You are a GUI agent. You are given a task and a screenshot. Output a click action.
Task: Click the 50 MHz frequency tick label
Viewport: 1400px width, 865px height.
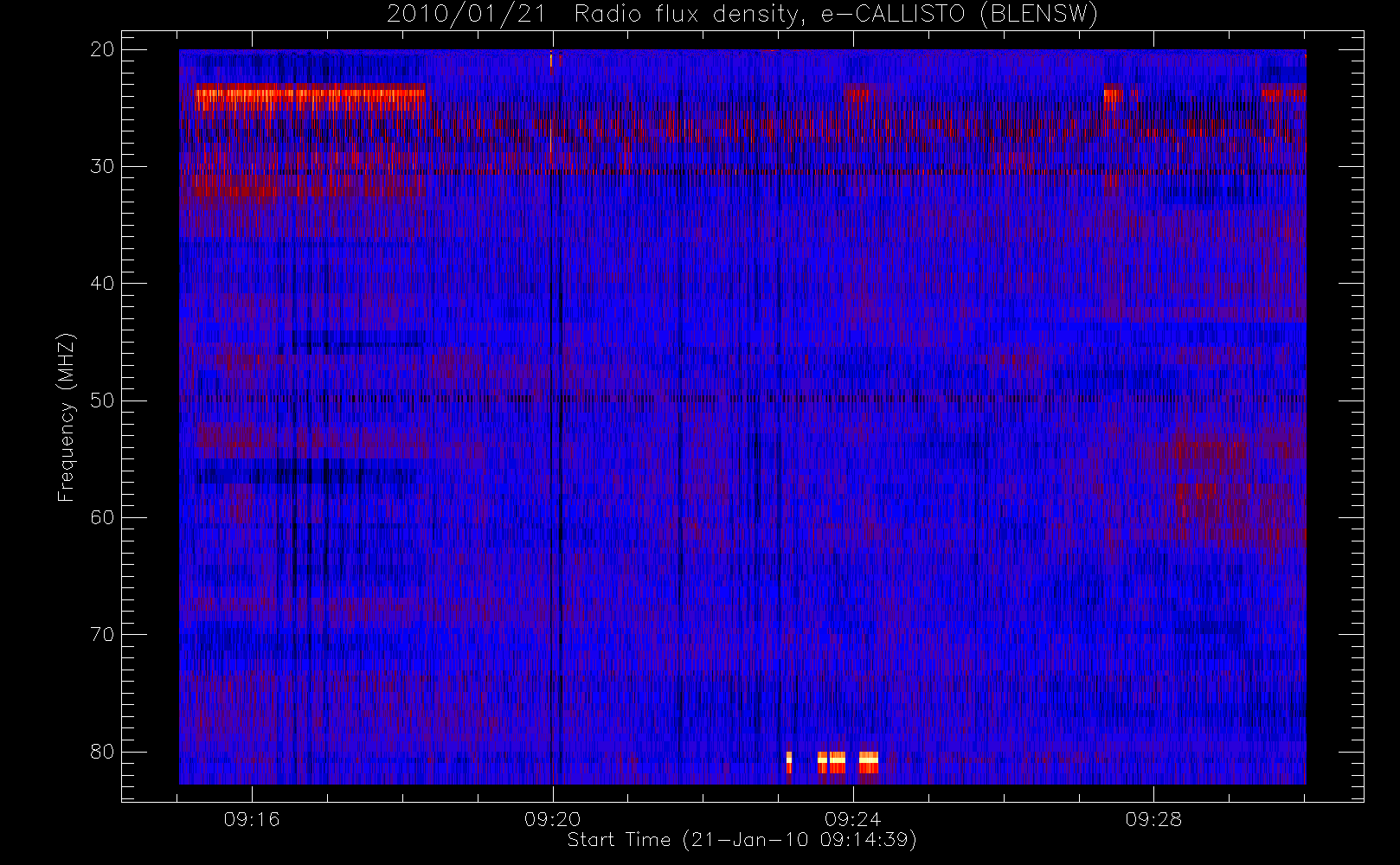102,400
